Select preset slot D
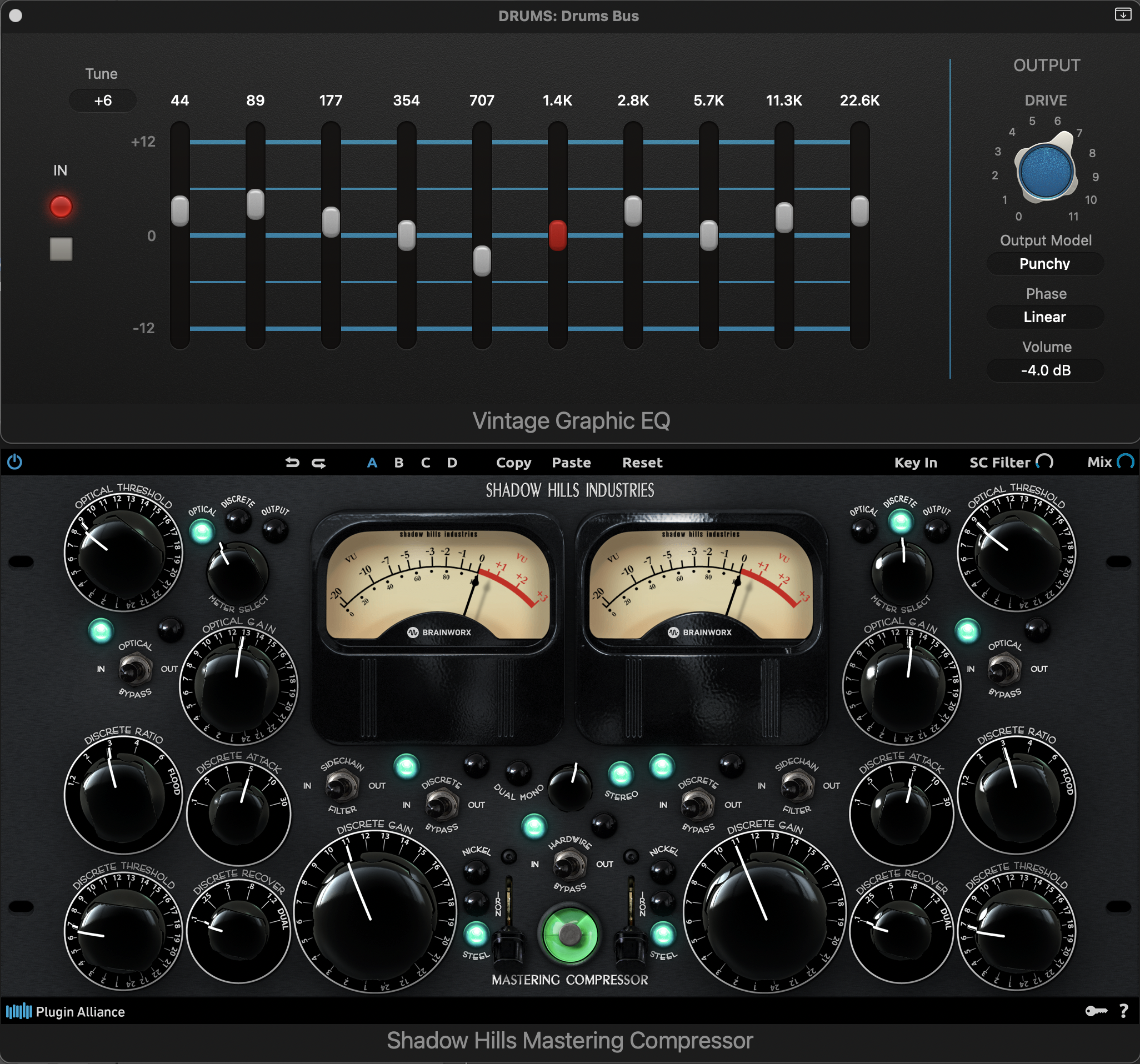This screenshot has width=1140, height=1064. 452,462
